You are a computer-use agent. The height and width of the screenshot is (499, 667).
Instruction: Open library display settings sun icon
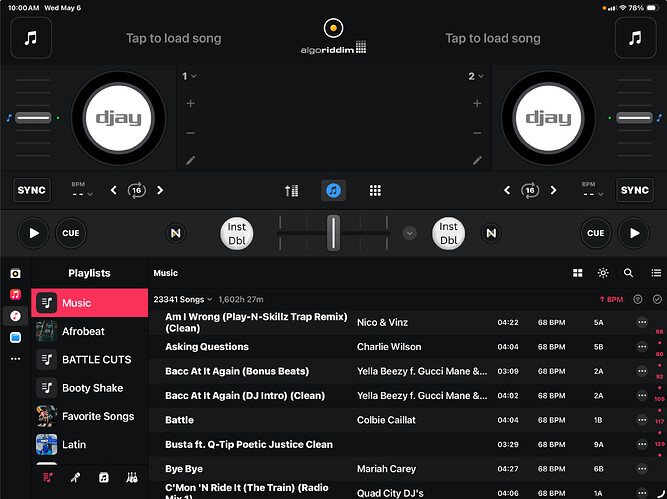[603, 273]
